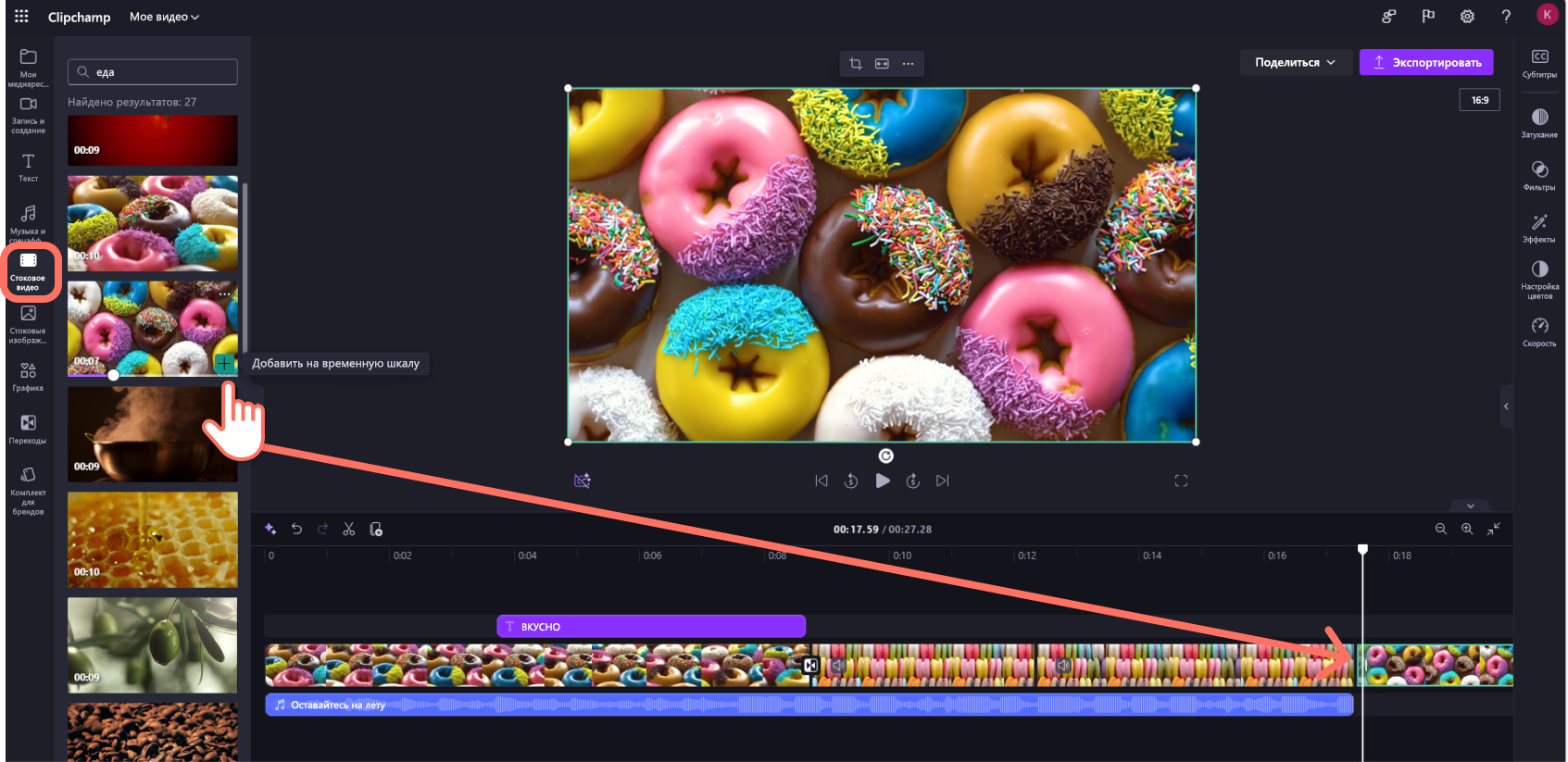Viewport: 1568px width, 762px height.
Task: Open settings gear in header
Action: (x=1467, y=16)
